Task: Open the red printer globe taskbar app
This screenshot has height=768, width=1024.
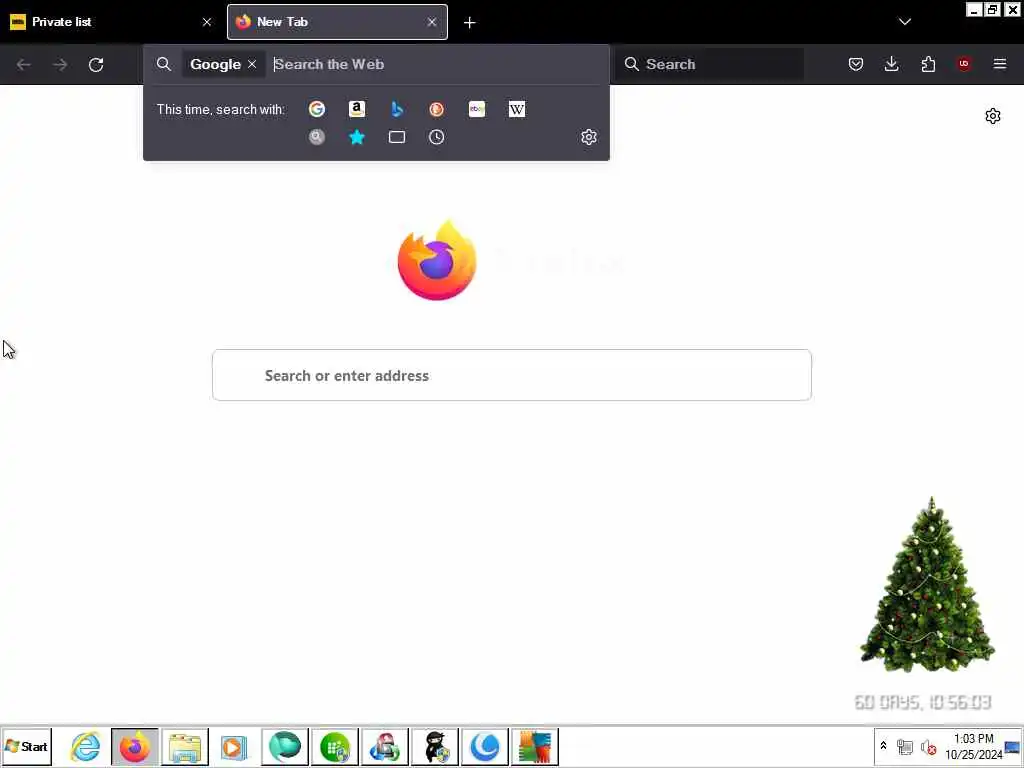Action: click(x=385, y=746)
